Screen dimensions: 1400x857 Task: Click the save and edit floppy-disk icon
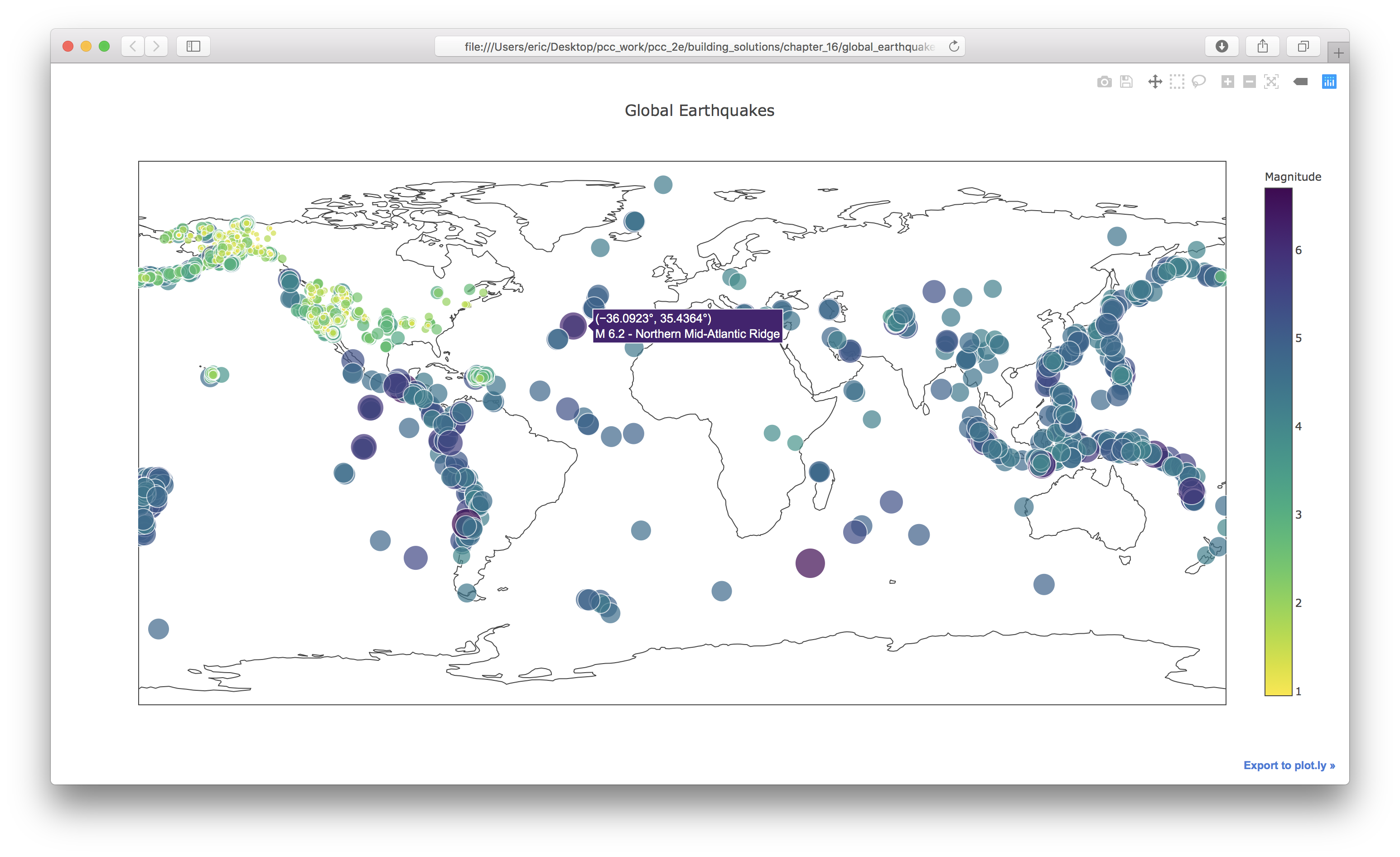pos(1126,82)
